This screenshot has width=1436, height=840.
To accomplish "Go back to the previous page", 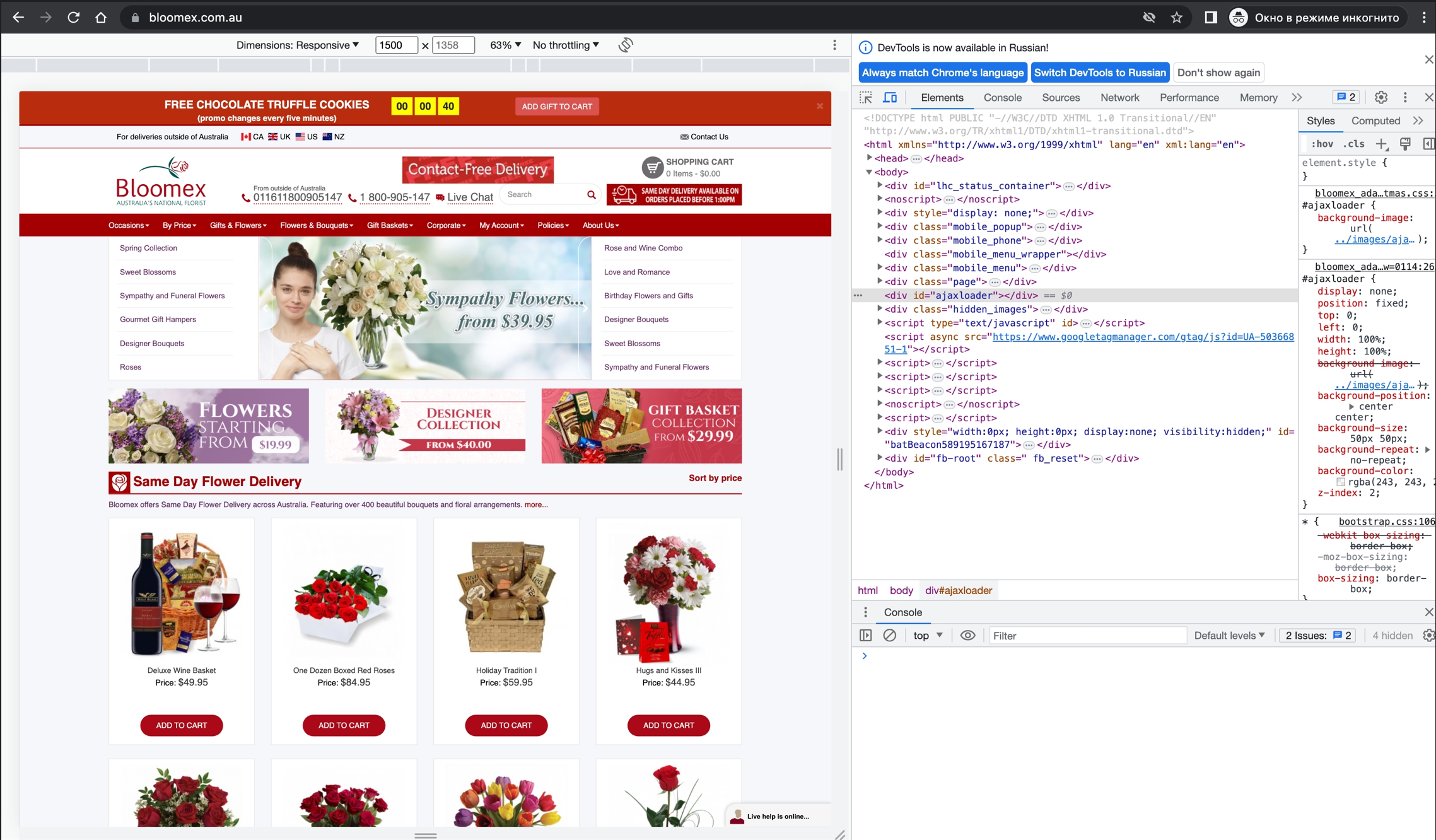I will (18, 18).
